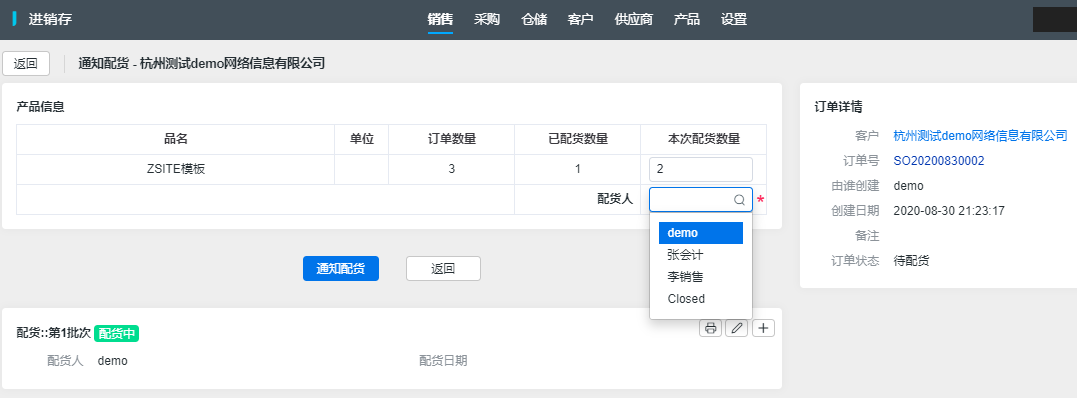Go to the 客户 menu
The width and height of the screenshot is (1077, 398).
pyautogui.click(x=580, y=19)
